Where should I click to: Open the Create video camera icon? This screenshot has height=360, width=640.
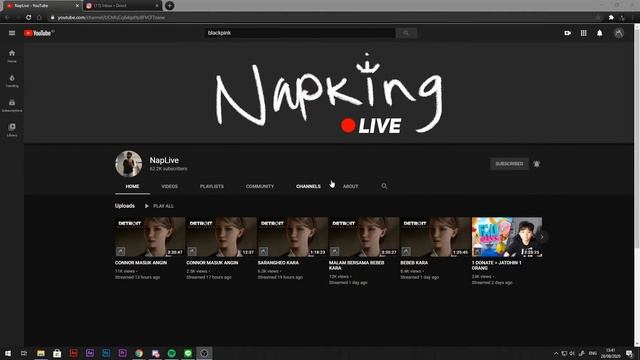tap(567, 33)
